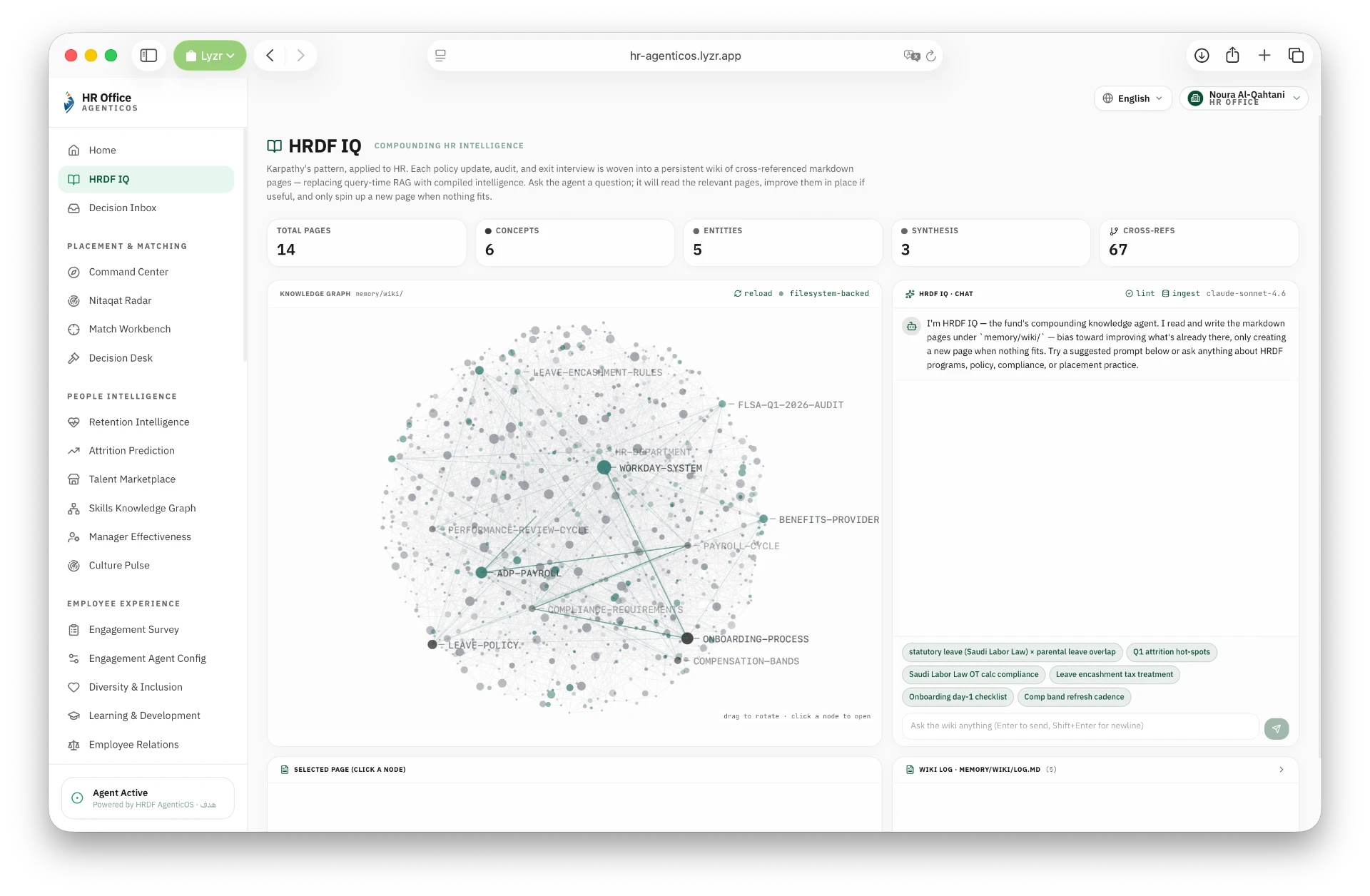Select Comp band refresh cadence prompt

point(1074,698)
